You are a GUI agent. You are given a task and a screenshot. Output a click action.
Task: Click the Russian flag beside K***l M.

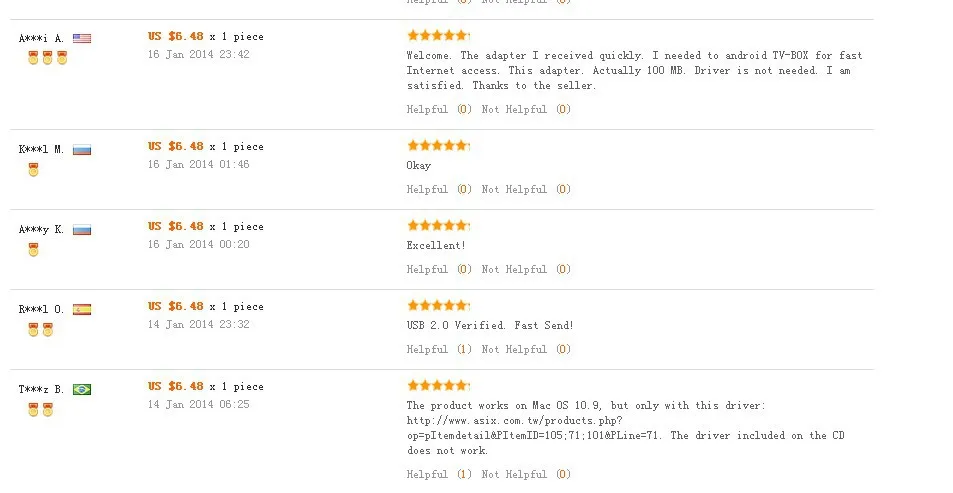pos(82,150)
